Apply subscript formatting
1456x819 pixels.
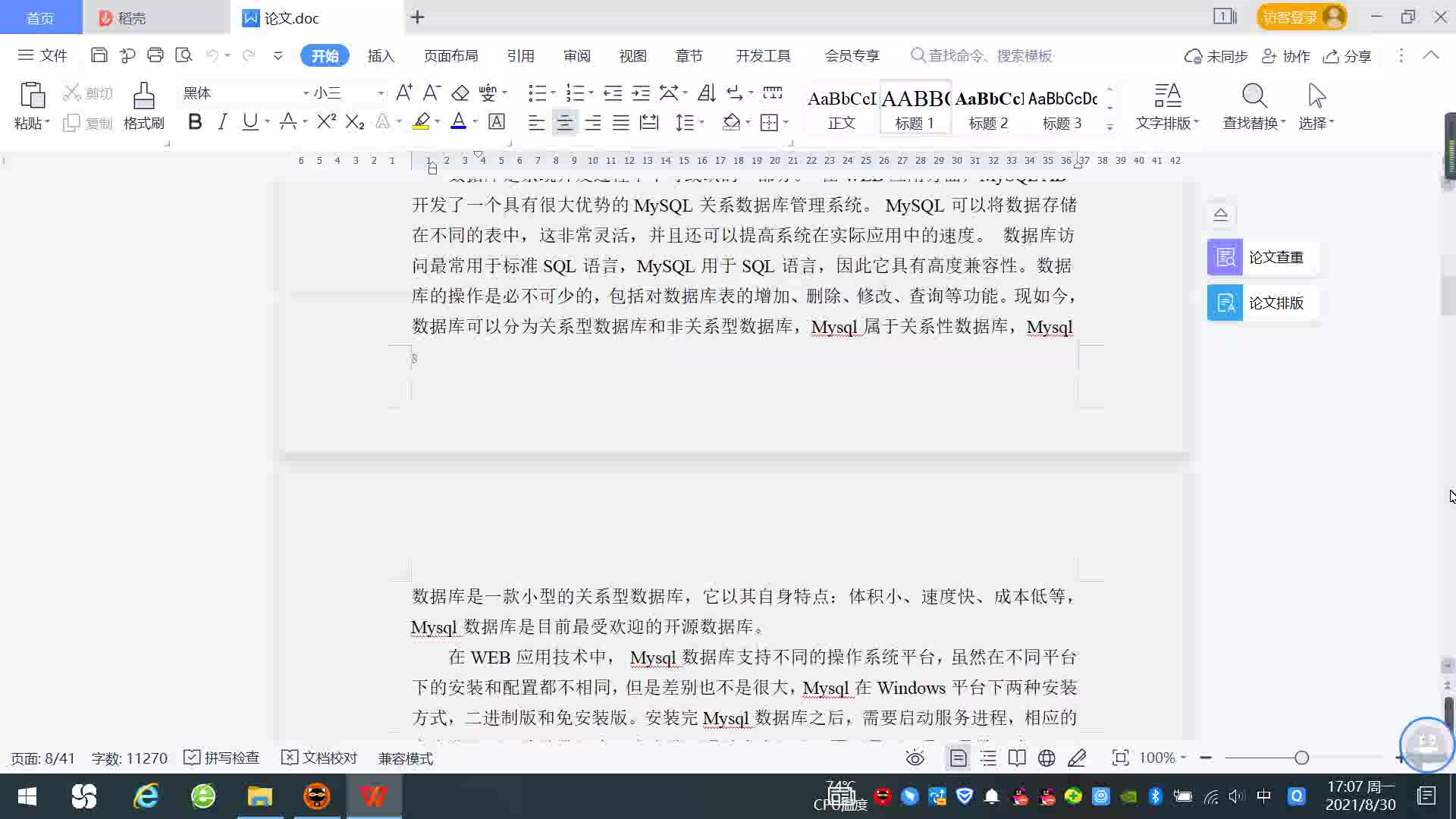354,122
